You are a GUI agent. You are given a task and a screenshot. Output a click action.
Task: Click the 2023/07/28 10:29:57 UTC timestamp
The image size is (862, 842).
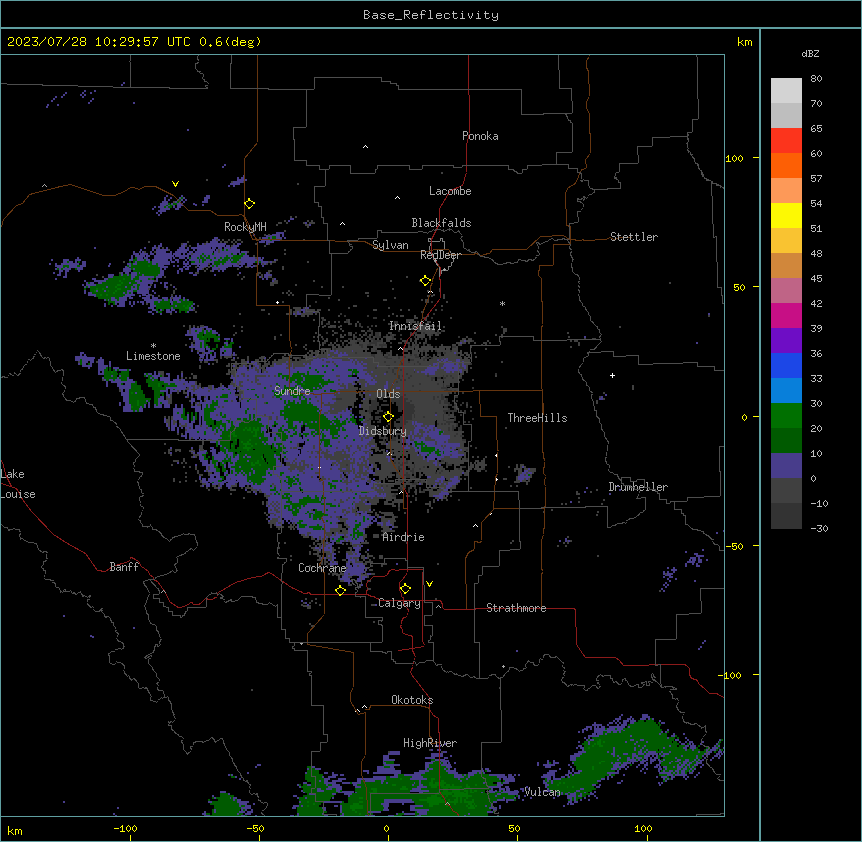(99, 42)
